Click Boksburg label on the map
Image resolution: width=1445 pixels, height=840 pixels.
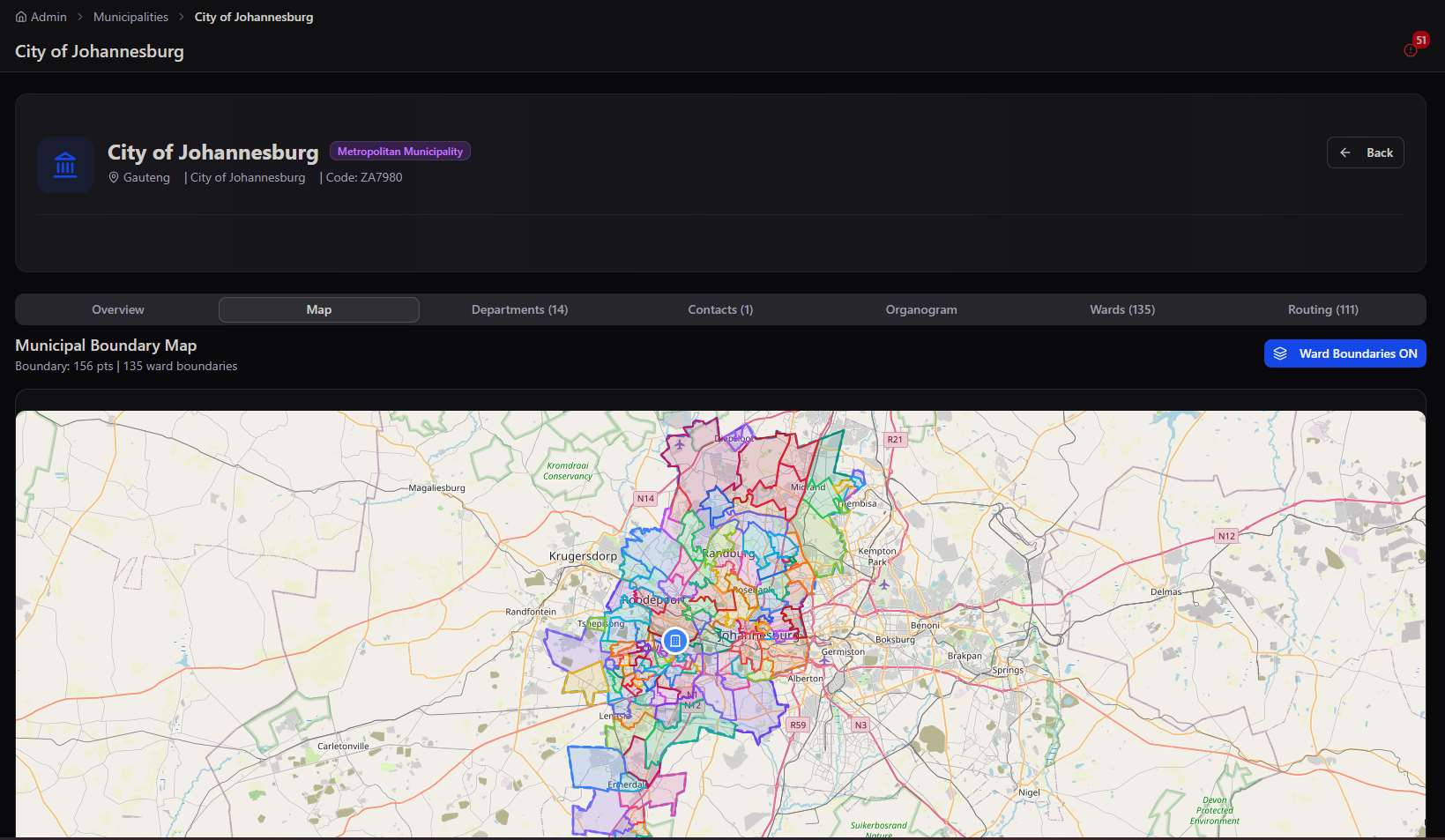tap(895, 640)
